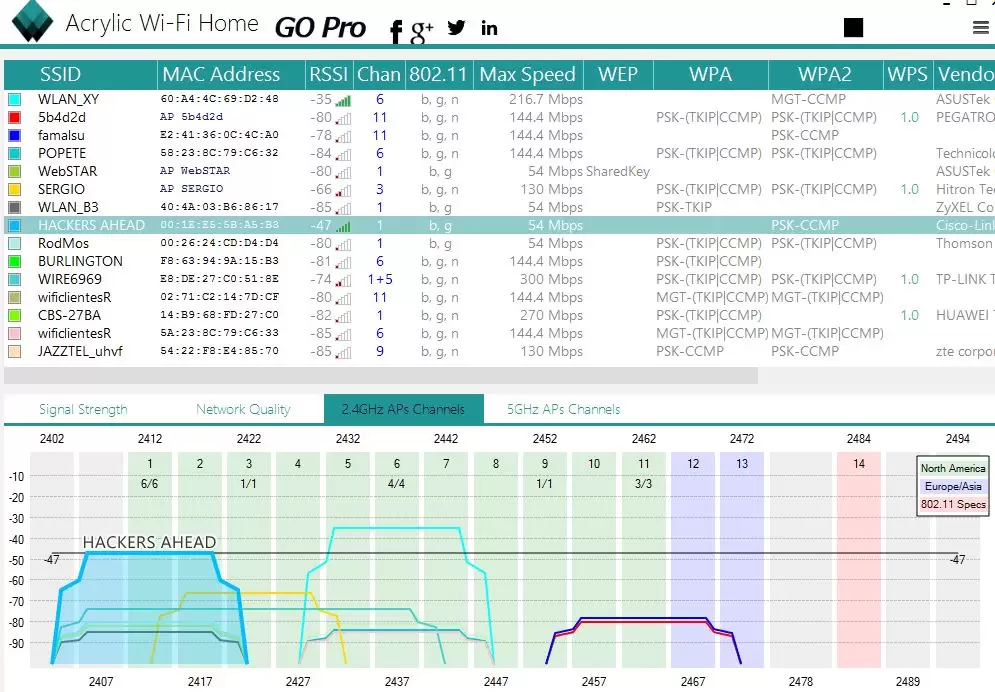Click the cyan color swatch for WLAN_XY
The width and height of the screenshot is (995, 692).
[15, 100]
